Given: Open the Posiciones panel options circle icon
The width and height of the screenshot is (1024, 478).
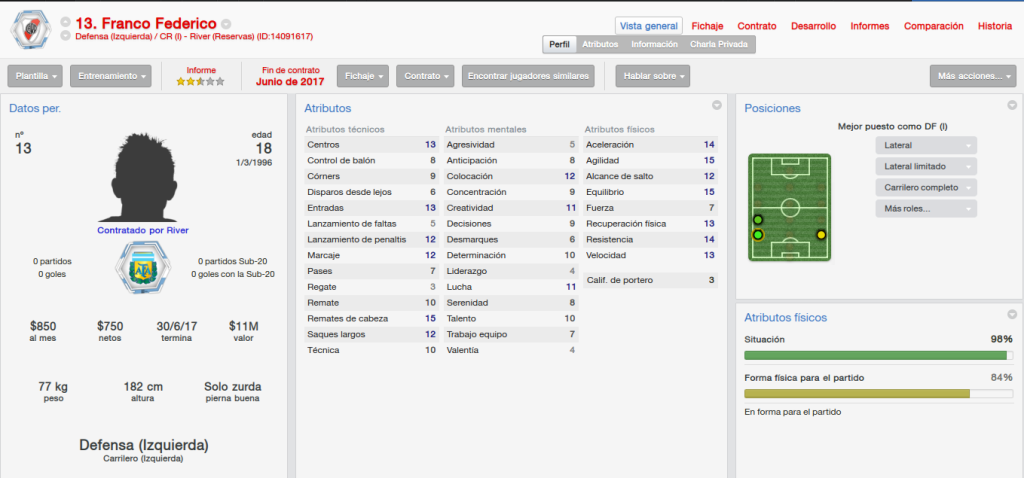Looking at the screenshot, I should pyautogui.click(x=1012, y=105).
